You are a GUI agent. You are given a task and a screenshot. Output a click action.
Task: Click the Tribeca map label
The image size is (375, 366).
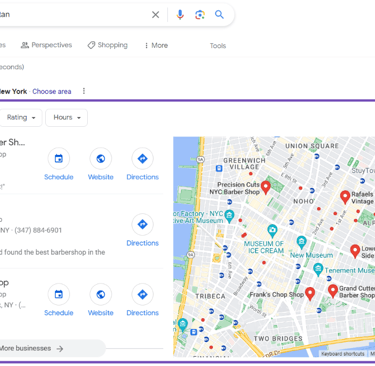(210, 296)
